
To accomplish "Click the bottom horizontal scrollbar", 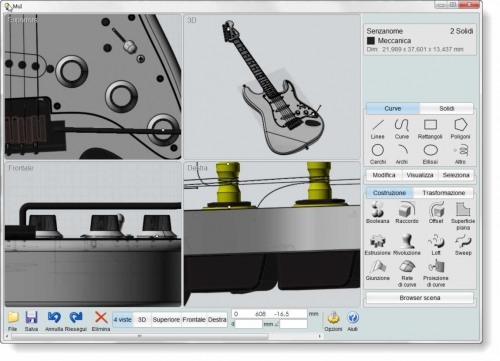I will point(139,336).
